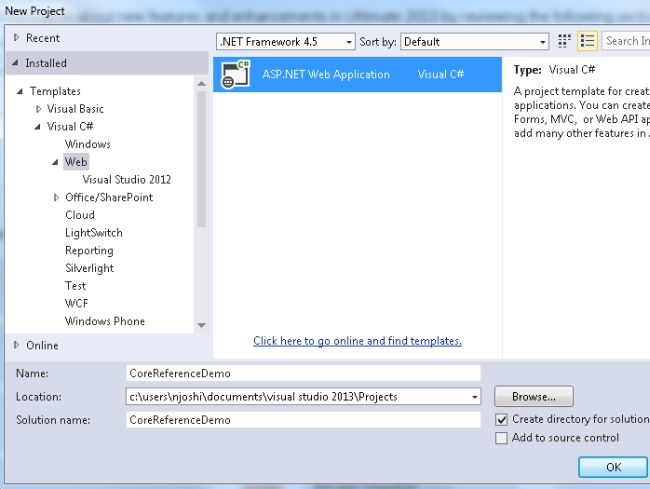Click the tree scroll up arrow
Image resolution: width=650 pixels, height=489 pixels.
(201, 84)
